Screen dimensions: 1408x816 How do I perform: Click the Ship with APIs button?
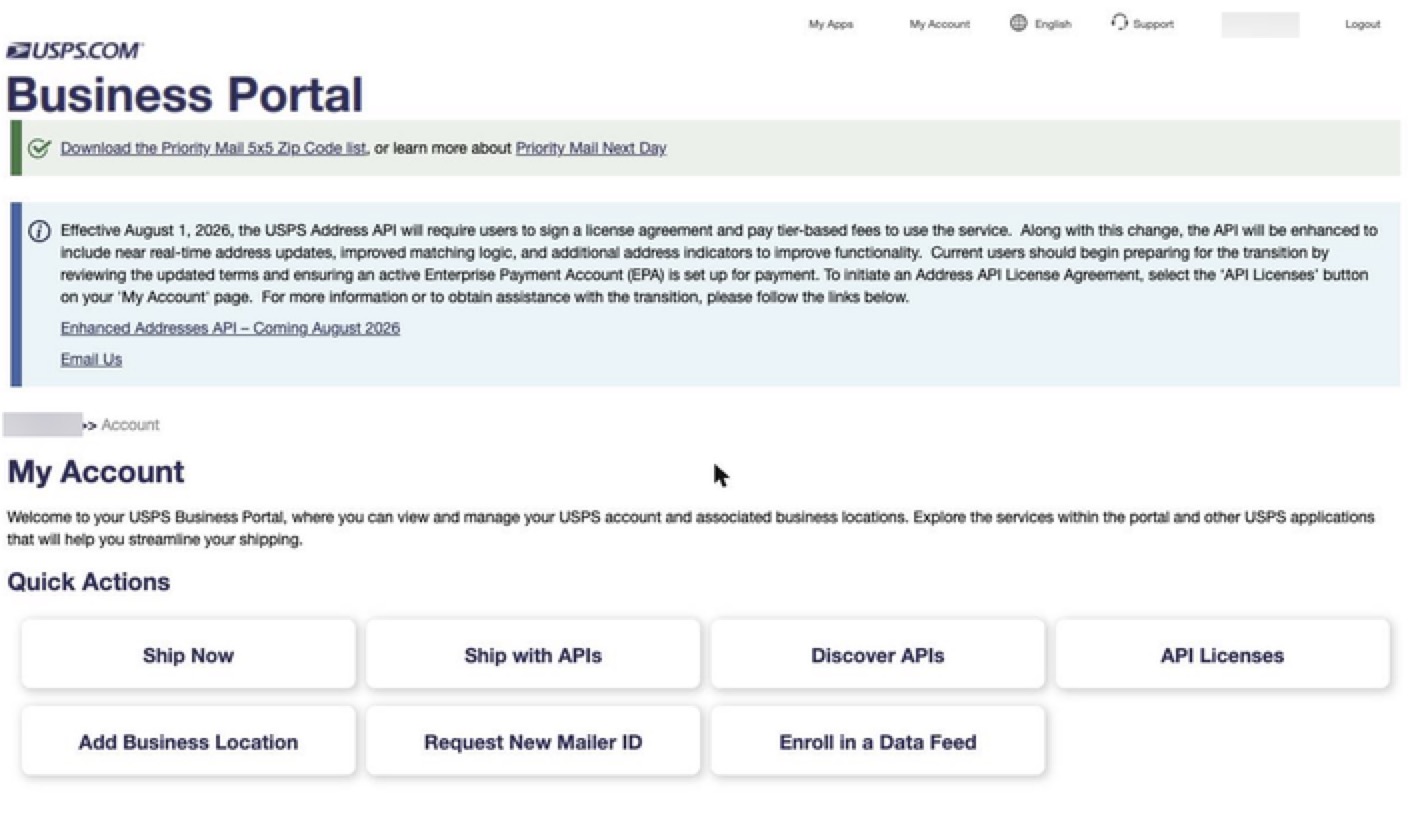point(533,655)
